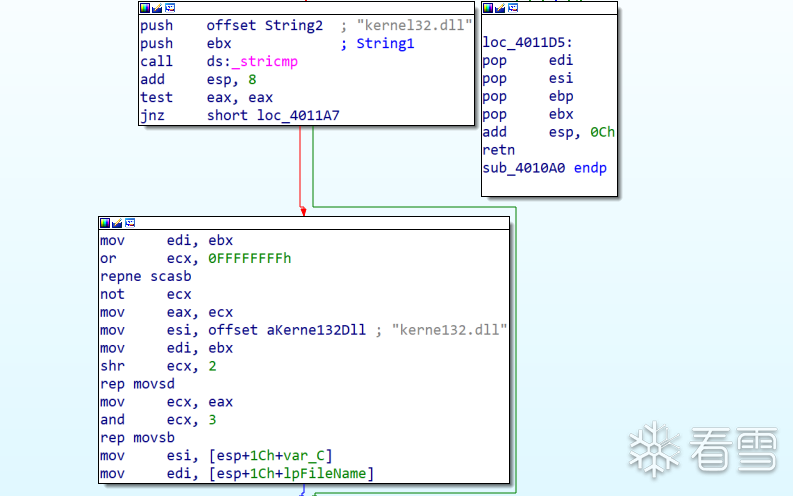Select the 'not ecx' line
The width and height of the screenshot is (793, 496).
click(x=146, y=294)
